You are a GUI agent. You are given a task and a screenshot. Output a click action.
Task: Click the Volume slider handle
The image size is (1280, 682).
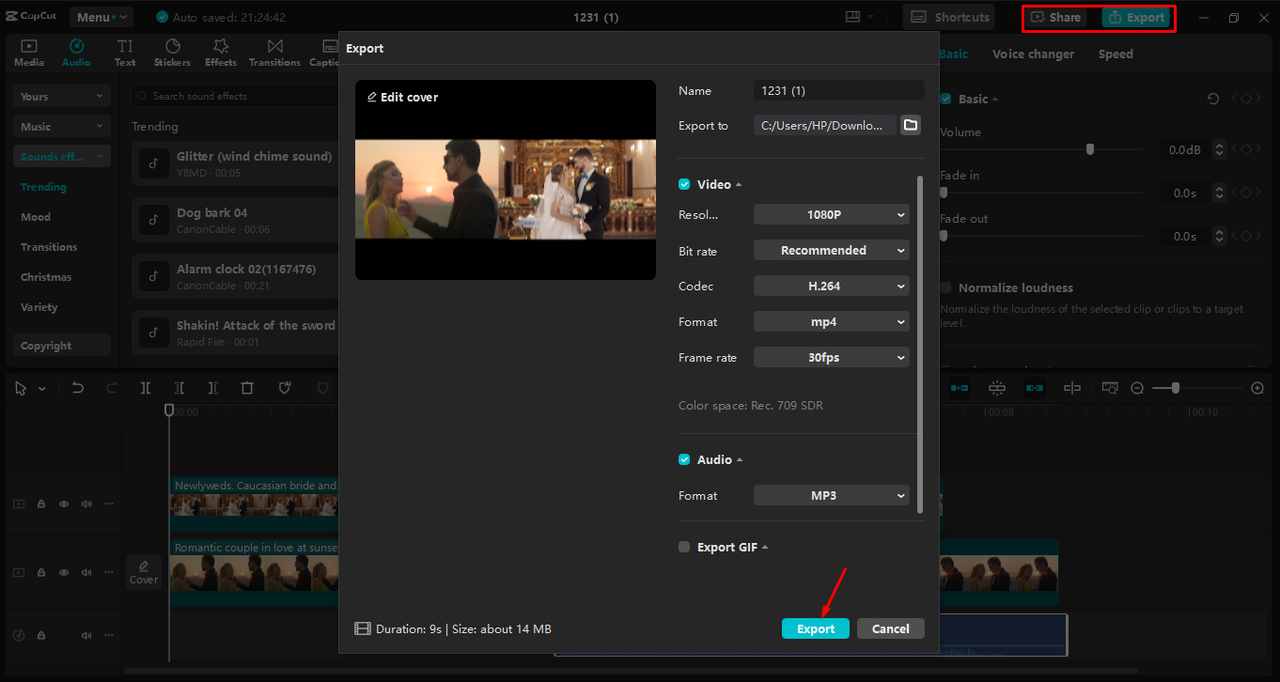pos(1090,149)
